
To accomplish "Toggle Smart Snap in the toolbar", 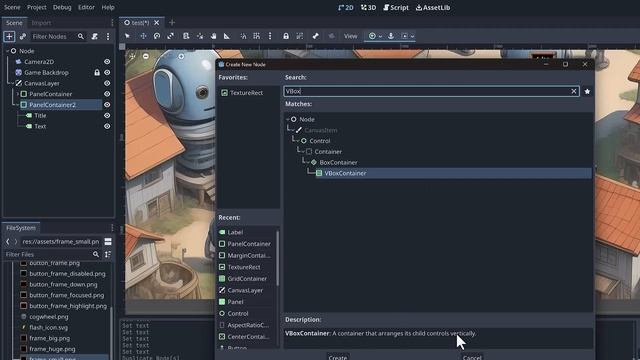I will point(243,36).
